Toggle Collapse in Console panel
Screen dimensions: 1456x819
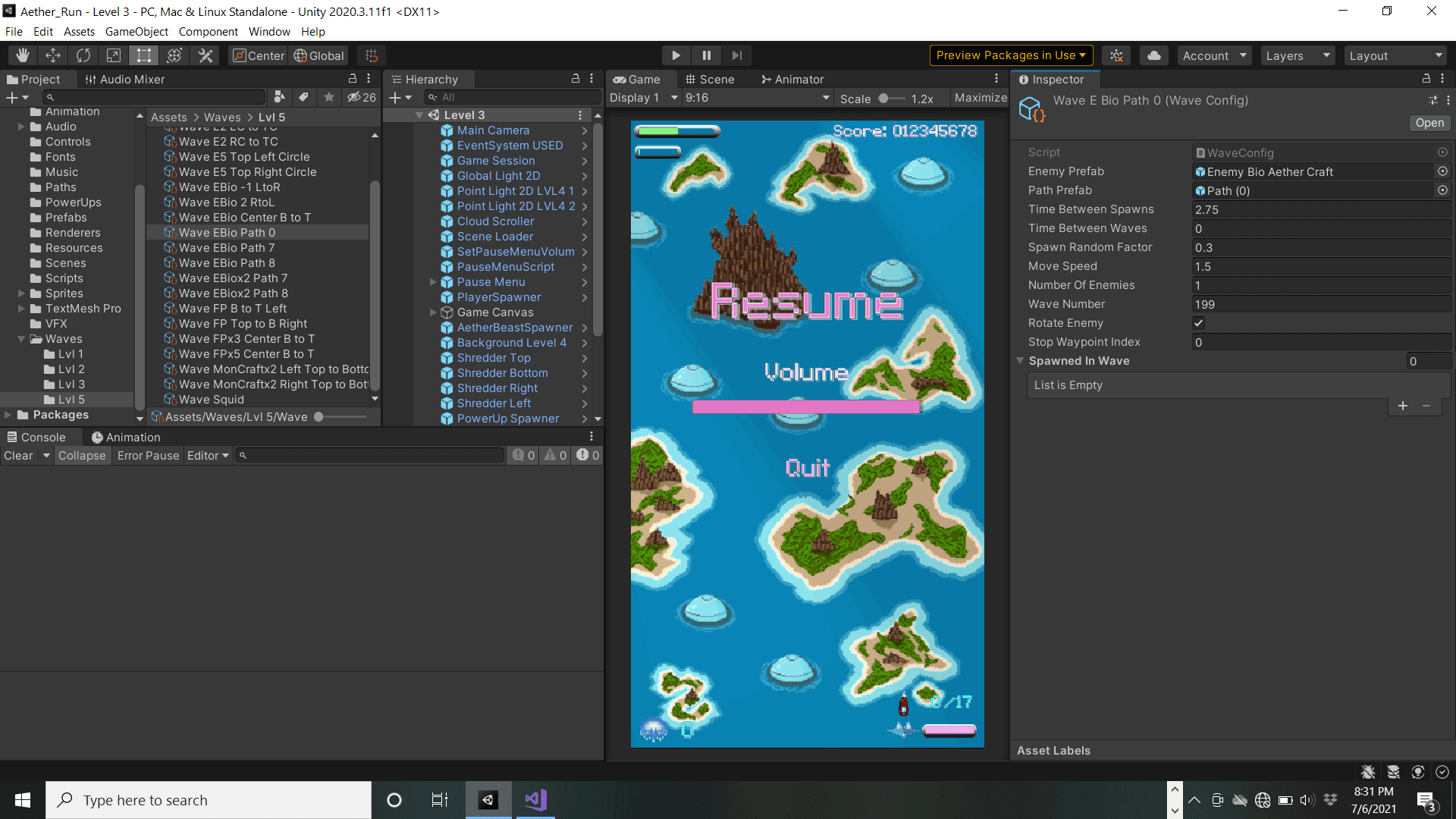point(82,456)
